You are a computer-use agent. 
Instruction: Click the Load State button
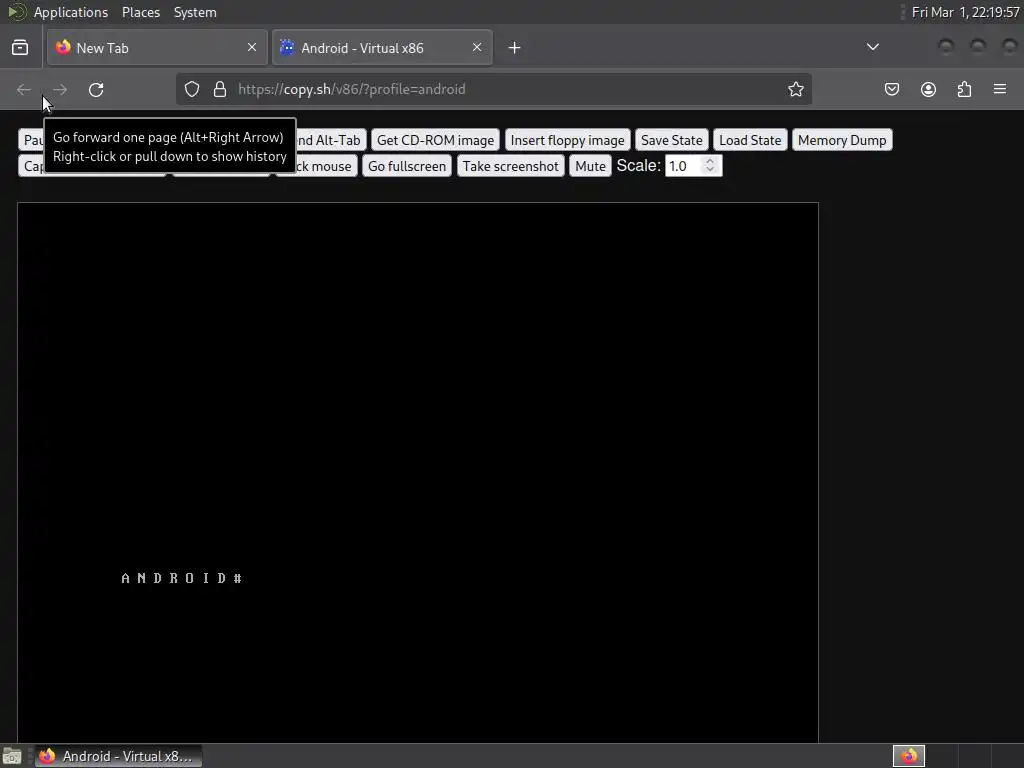click(750, 140)
